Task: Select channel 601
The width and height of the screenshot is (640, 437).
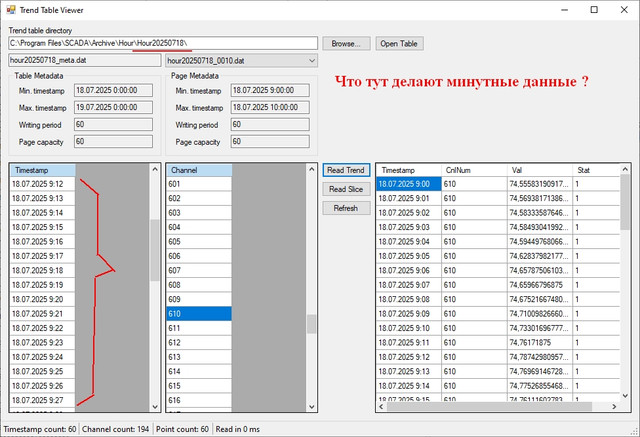Action: coord(199,184)
